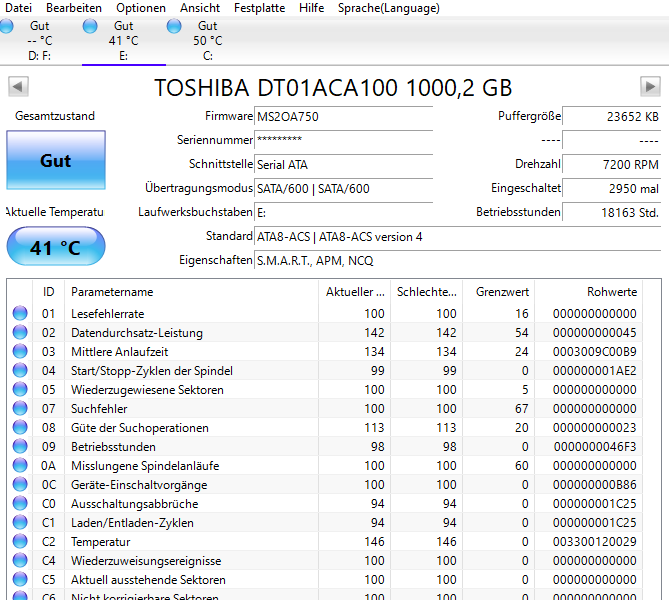Select the C: drive tab at 50 °C

[208, 41]
